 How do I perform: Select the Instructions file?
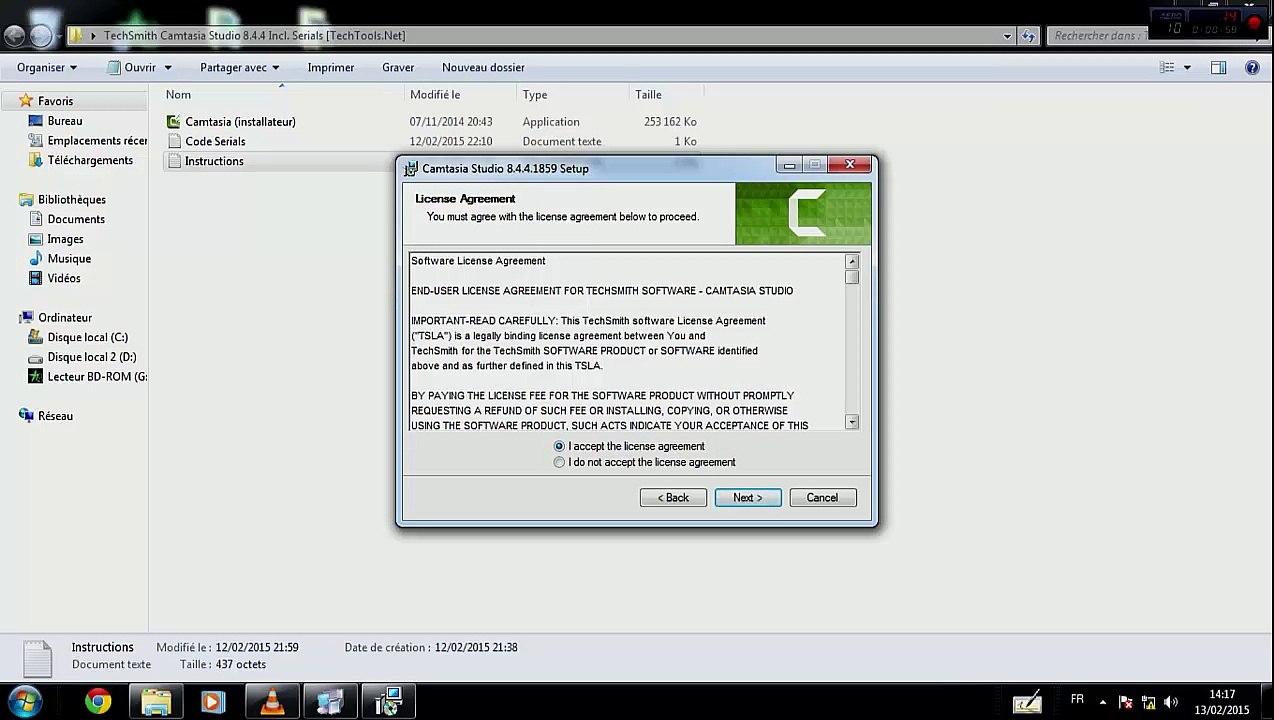coord(214,161)
